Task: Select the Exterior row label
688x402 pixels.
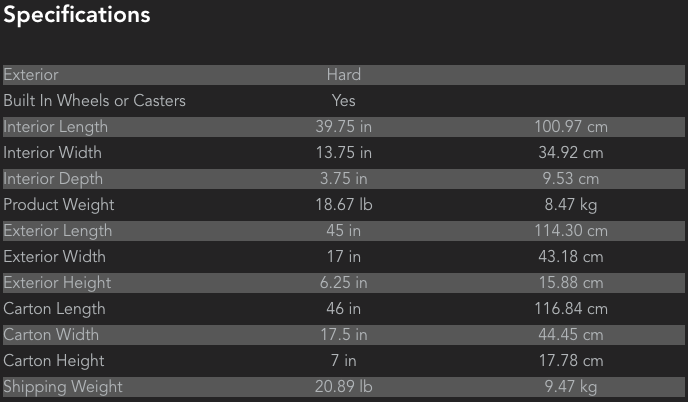Action: (31, 75)
